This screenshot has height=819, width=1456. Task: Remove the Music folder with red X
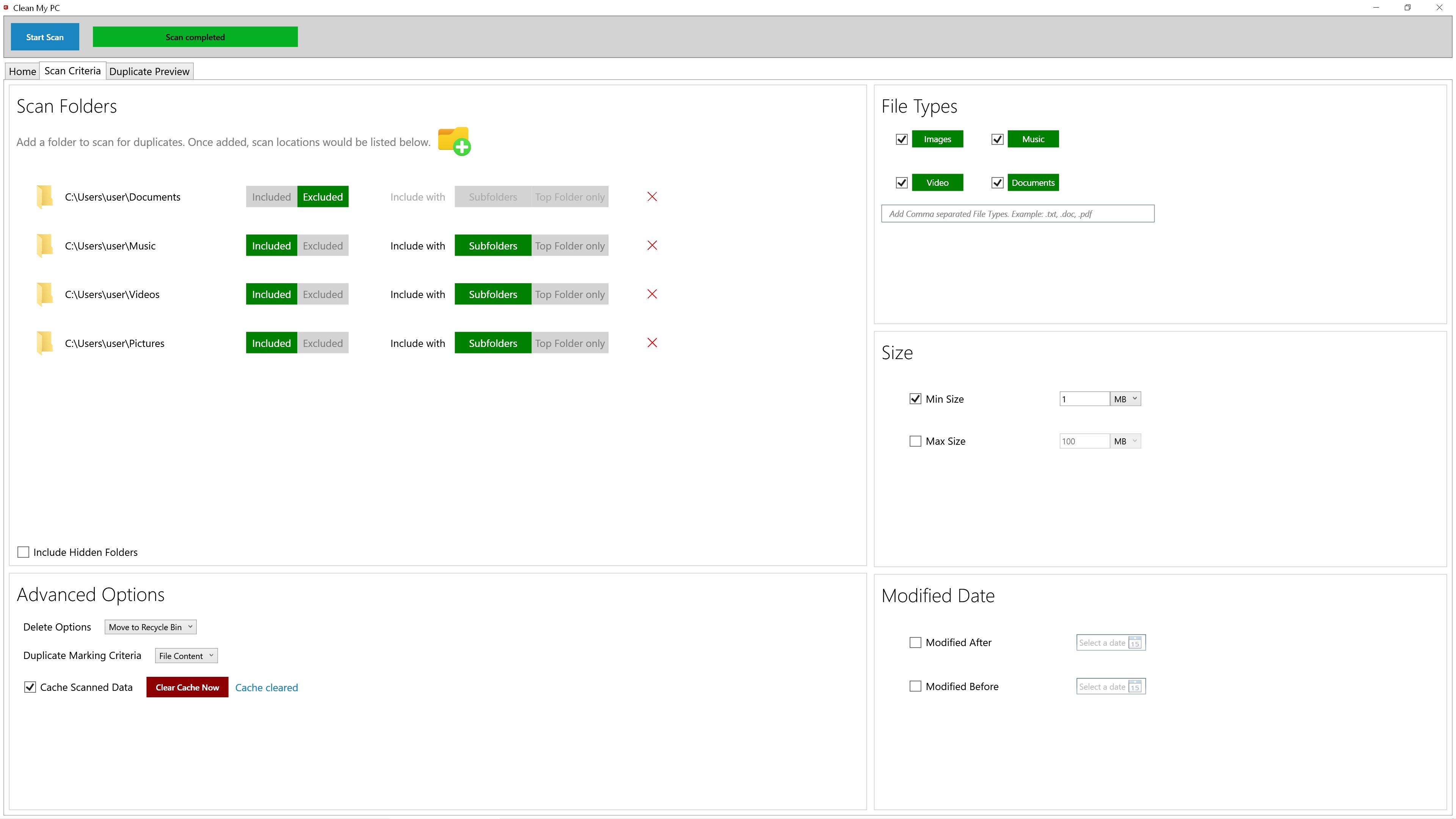652,245
